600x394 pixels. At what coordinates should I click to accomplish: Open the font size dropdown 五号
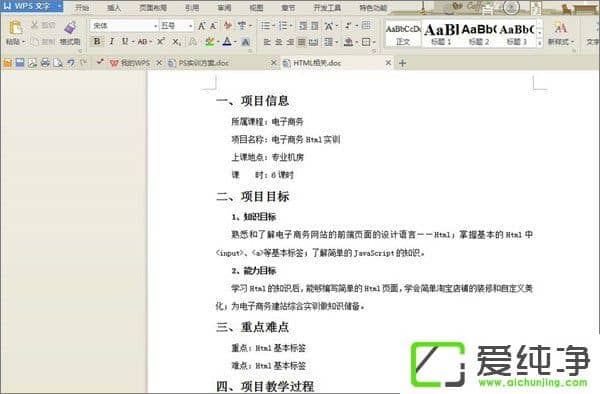click(x=176, y=26)
